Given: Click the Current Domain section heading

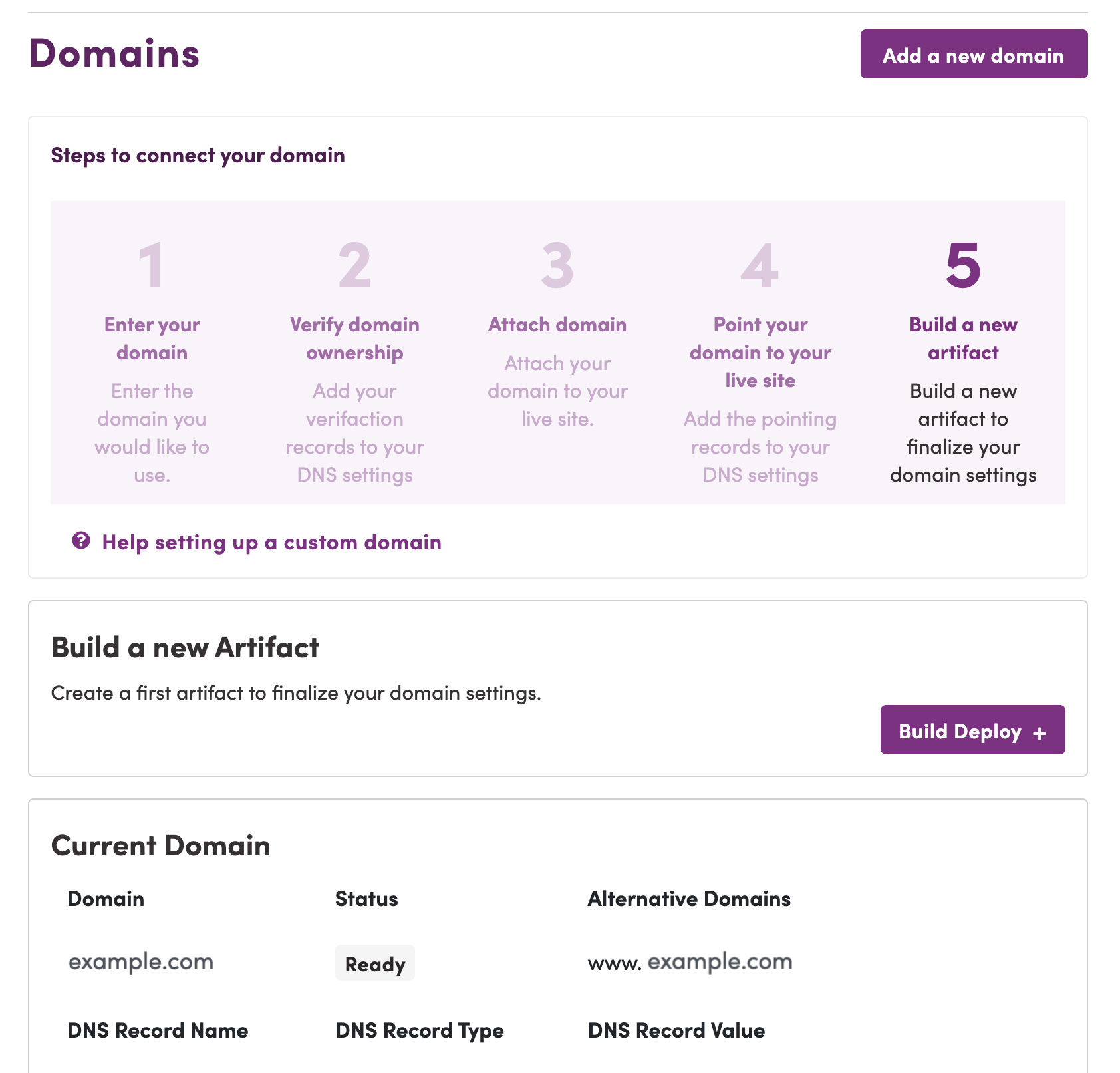Looking at the screenshot, I should [161, 845].
